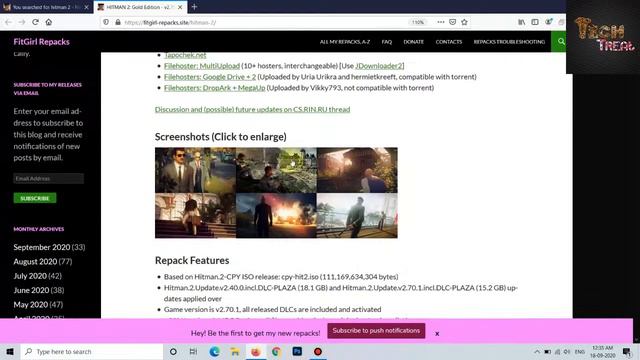Open the September 2020 archive
Viewport: 640px width, 360px height.
coord(42,247)
